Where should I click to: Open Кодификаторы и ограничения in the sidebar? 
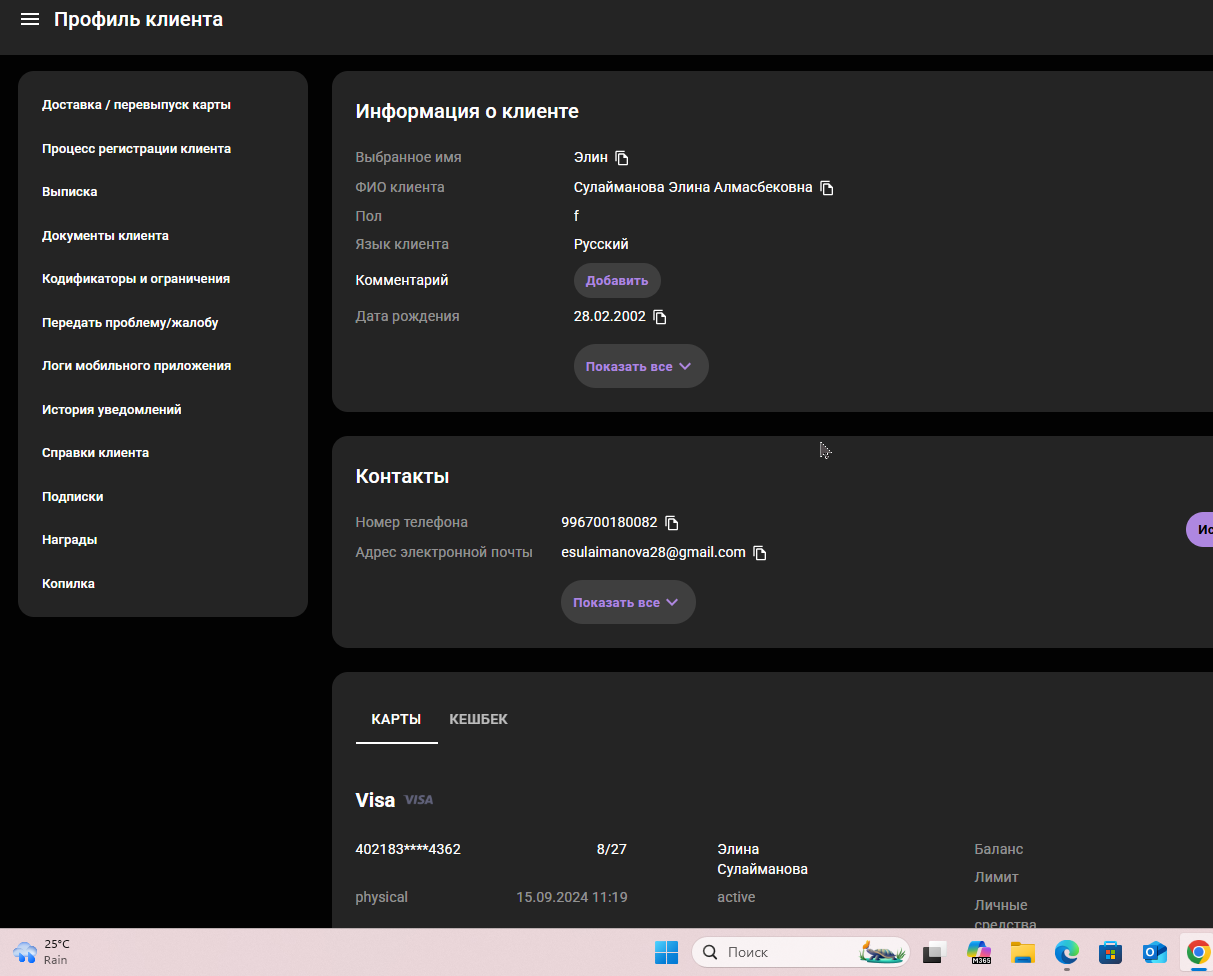coord(136,279)
